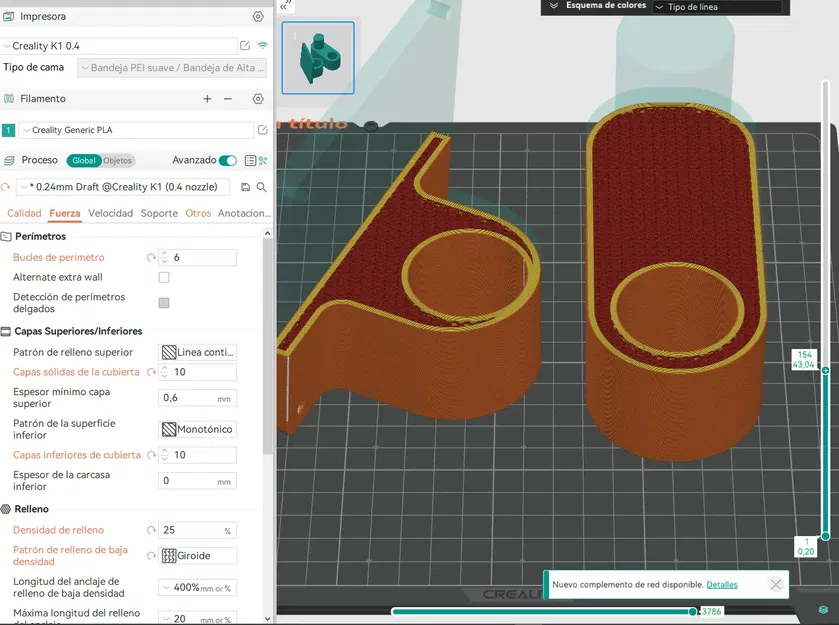
Task: Edit the Creality K1 0.4 printer preset
Action: 245,46
